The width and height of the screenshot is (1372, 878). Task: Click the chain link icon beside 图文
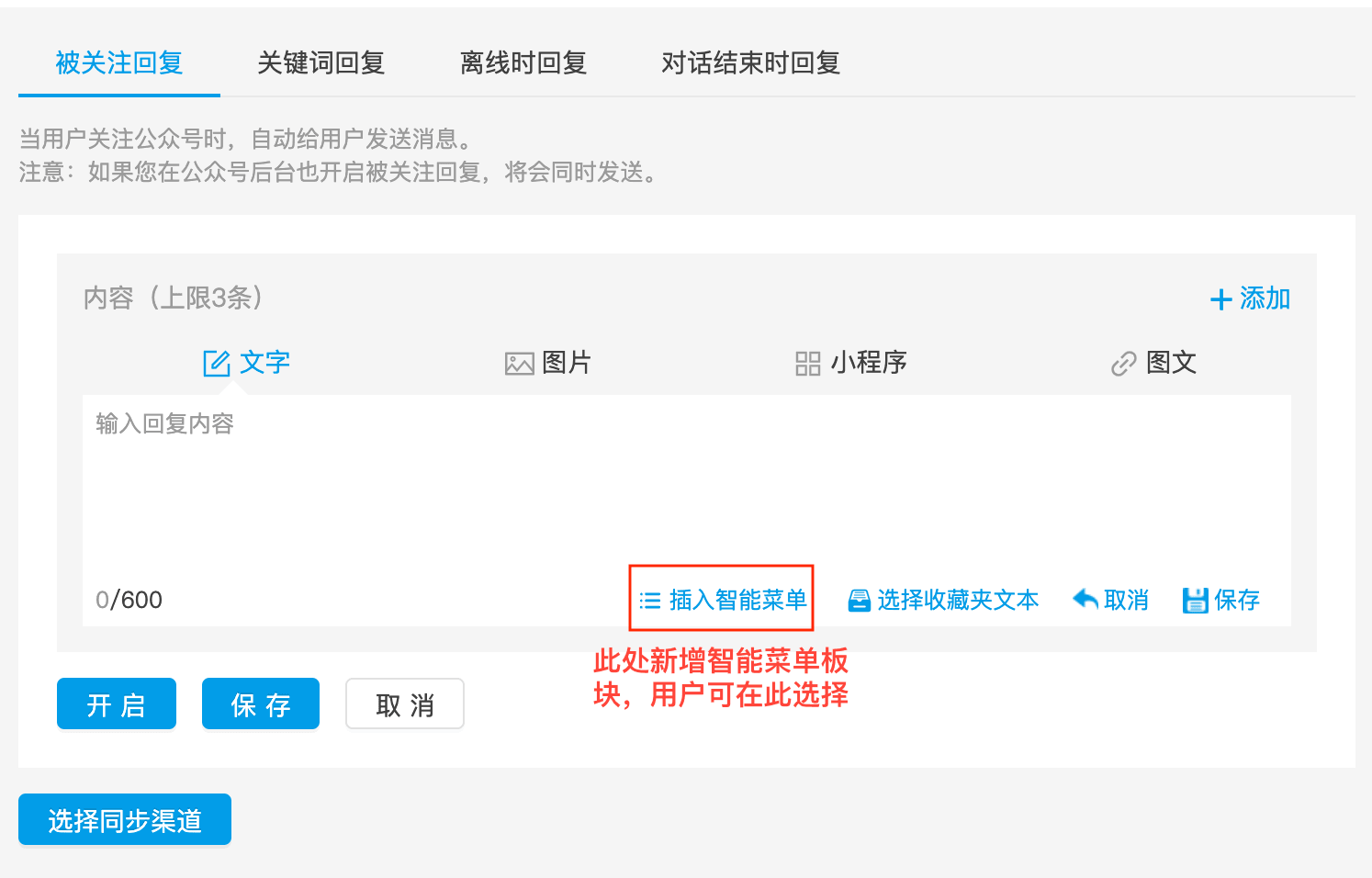click(1124, 364)
